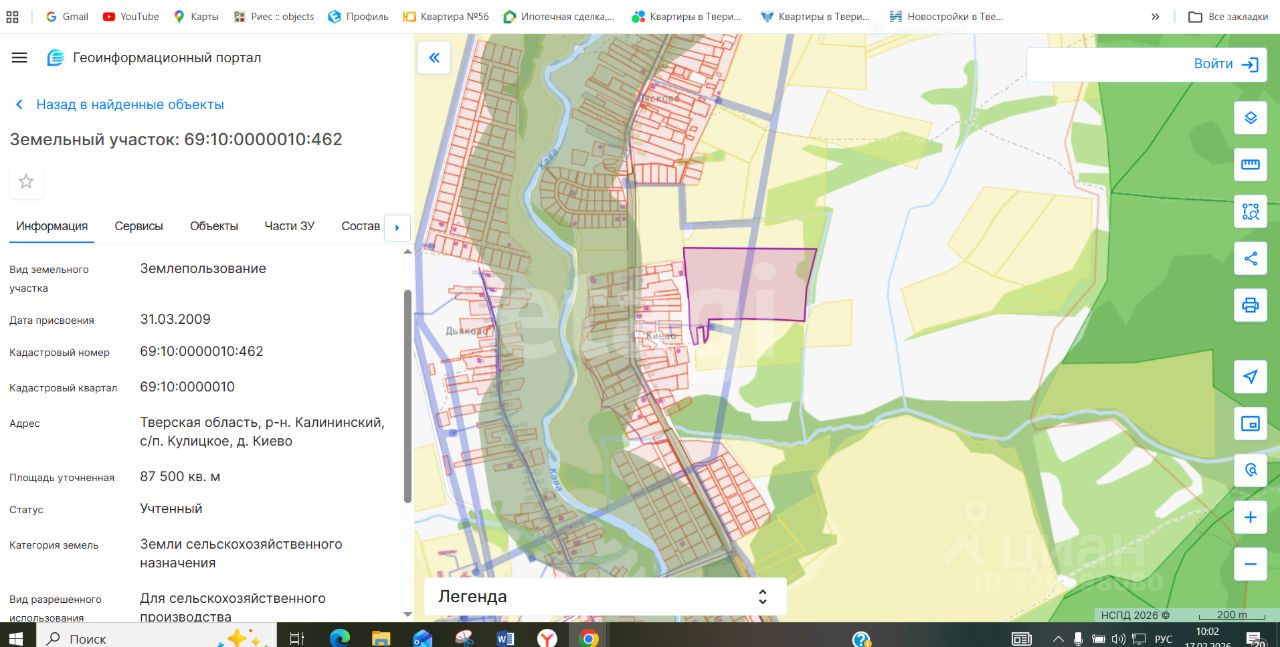
Task: Click the map reset rotation button
Action: pos(1250,470)
